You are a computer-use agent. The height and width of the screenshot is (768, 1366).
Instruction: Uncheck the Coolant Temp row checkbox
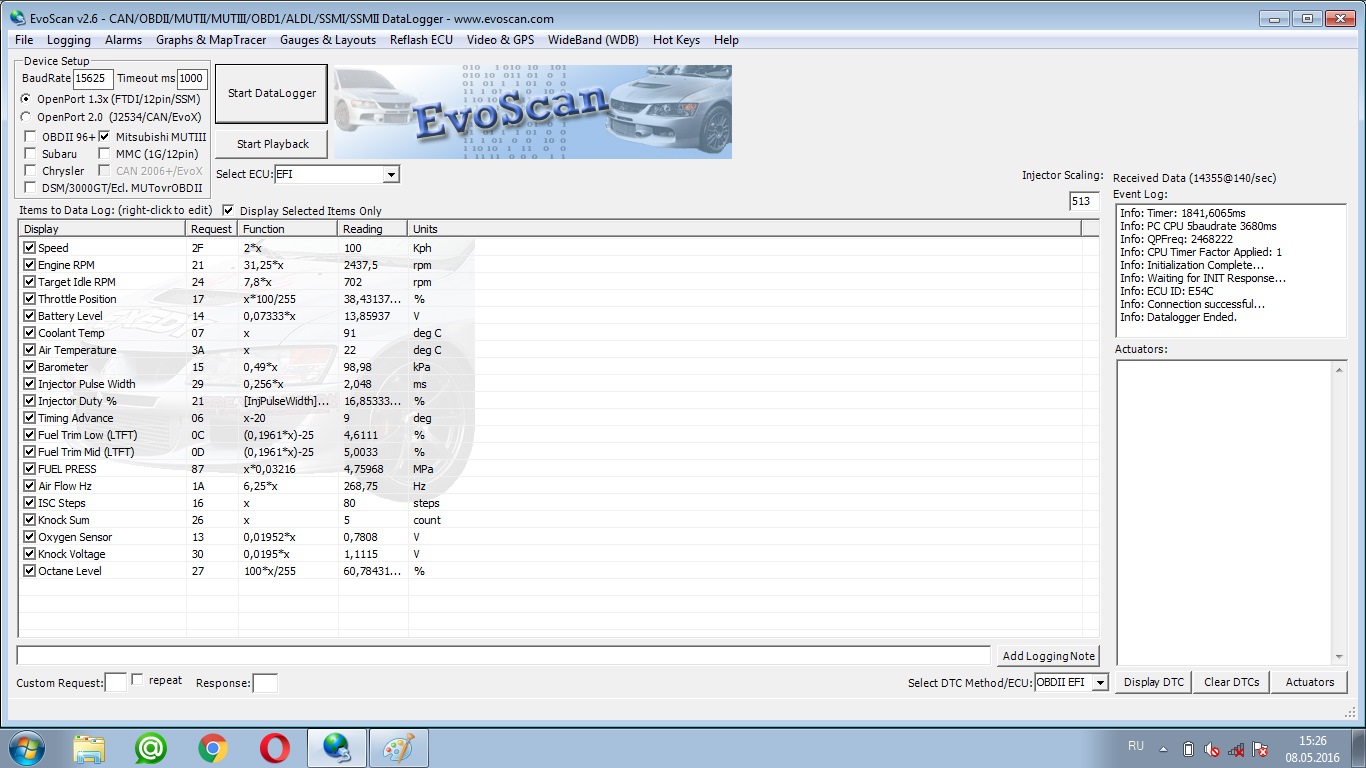[29, 333]
